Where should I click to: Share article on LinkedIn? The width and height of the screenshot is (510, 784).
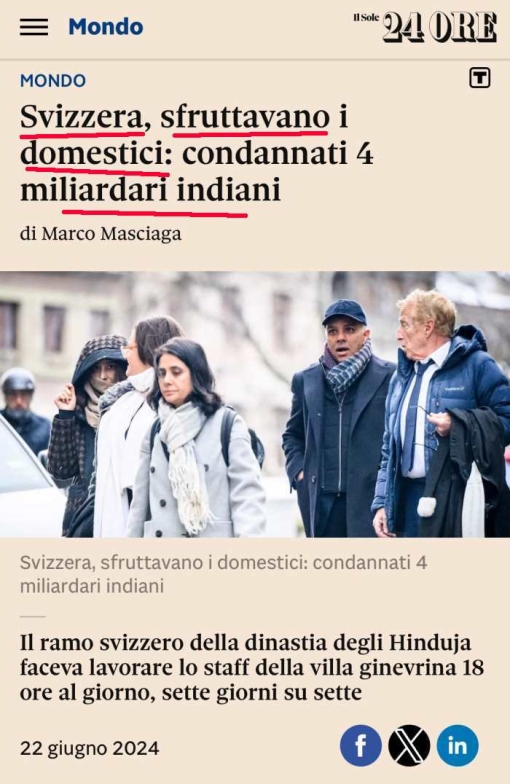pyautogui.click(x=458, y=746)
